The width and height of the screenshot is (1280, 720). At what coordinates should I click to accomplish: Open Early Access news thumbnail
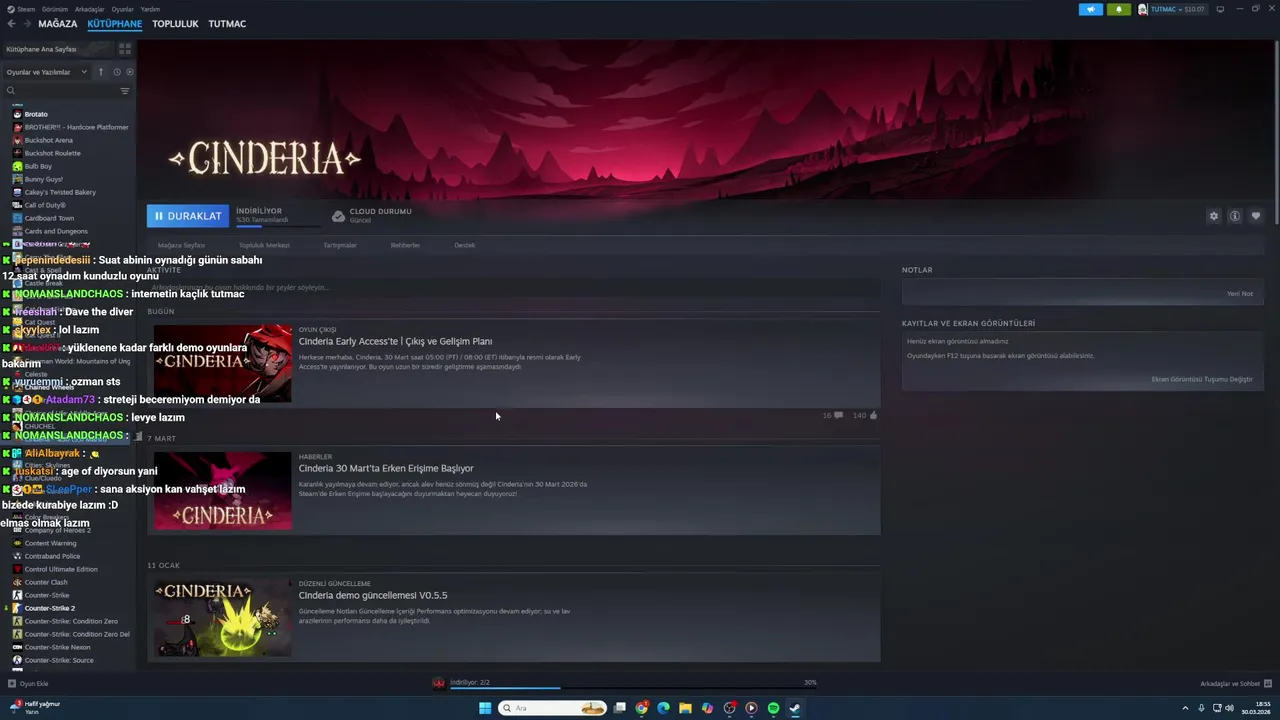223,364
